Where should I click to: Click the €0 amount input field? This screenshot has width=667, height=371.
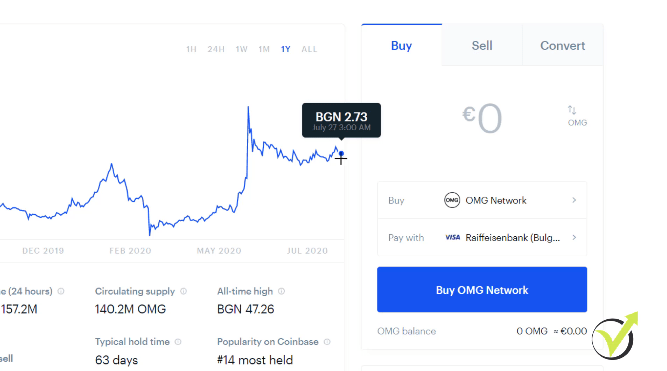point(482,119)
